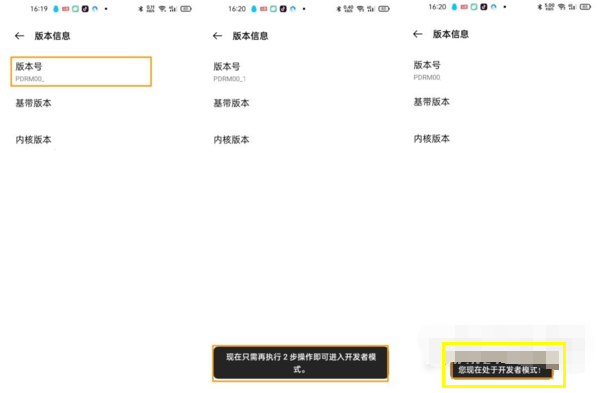Image resolution: width=604 pixels, height=393 pixels.
Task: Tap TikTok notification icon in right status bar
Action: tap(483, 7)
